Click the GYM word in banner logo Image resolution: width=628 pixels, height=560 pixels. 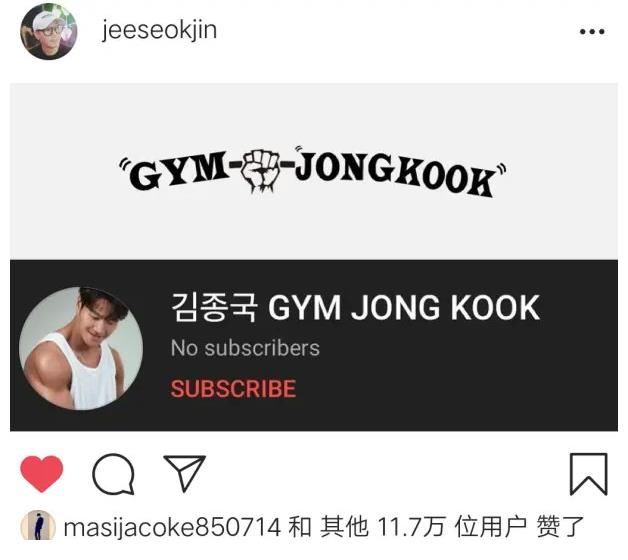click(178, 171)
